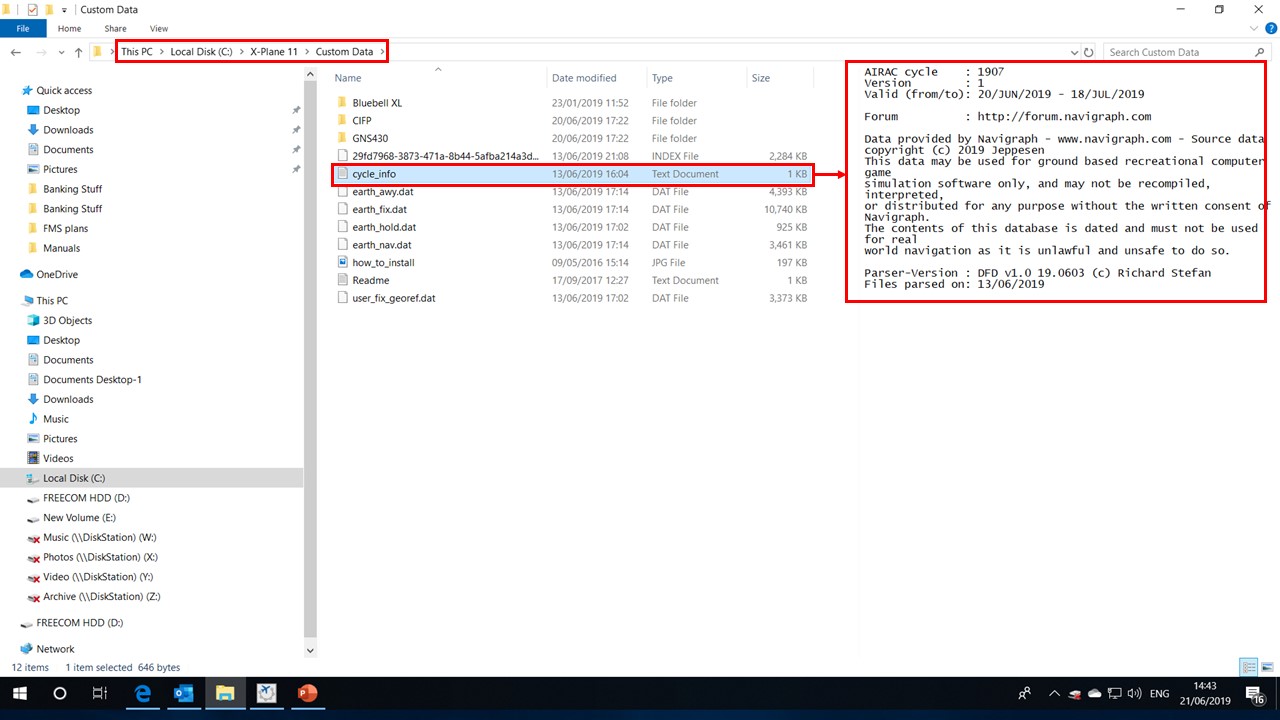Switch to the large thumbnails view layout
Screen dimensions: 1280x720
pyautogui.click(x=1266, y=667)
